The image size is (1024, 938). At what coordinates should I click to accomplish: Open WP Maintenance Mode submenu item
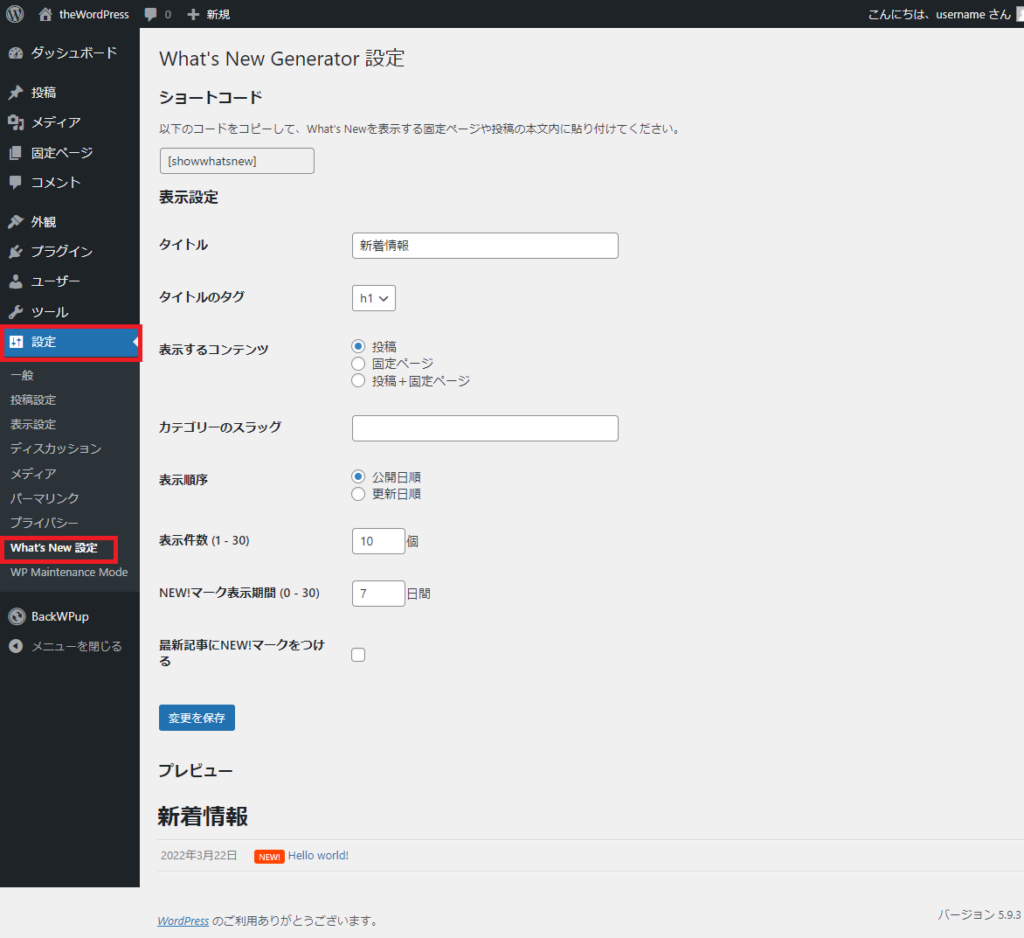coord(69,572)
